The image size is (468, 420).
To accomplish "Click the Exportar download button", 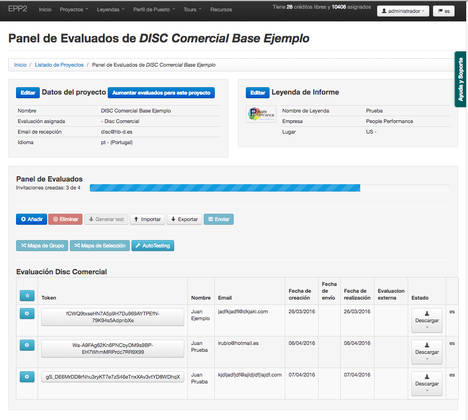I will pos(184,219).
